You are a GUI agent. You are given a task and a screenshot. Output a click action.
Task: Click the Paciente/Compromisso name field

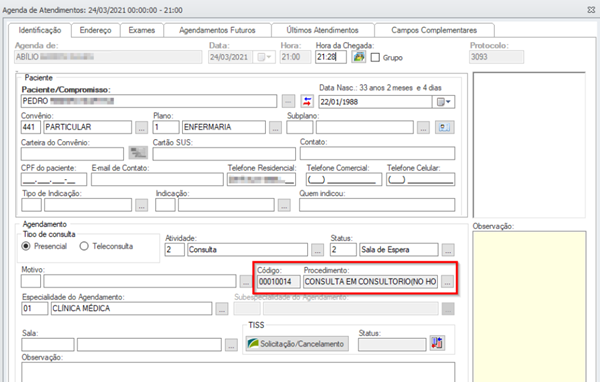[149, 101]
